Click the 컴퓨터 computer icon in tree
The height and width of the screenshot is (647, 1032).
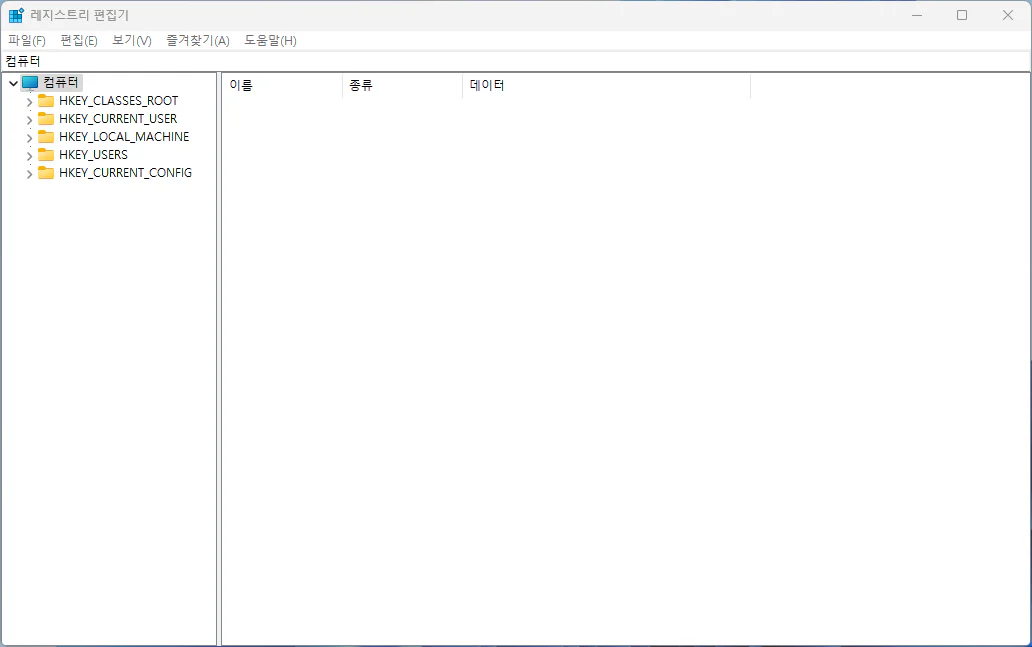pyautogui.click(x=30, y=83)
